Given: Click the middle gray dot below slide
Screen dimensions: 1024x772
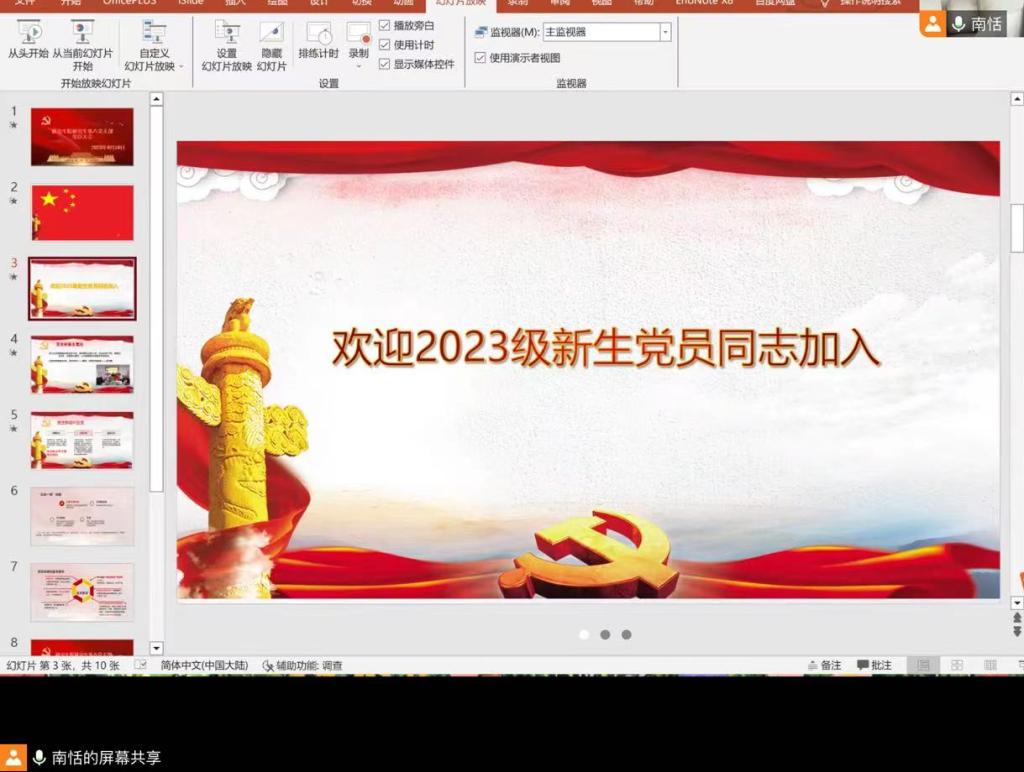Looking at the screenshot, I should click(x=605, y=635).
